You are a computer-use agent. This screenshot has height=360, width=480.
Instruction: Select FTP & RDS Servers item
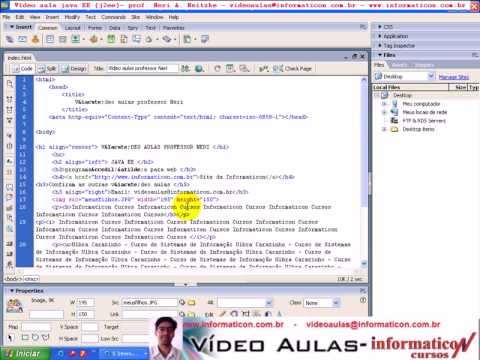click(x=424, y=121)
